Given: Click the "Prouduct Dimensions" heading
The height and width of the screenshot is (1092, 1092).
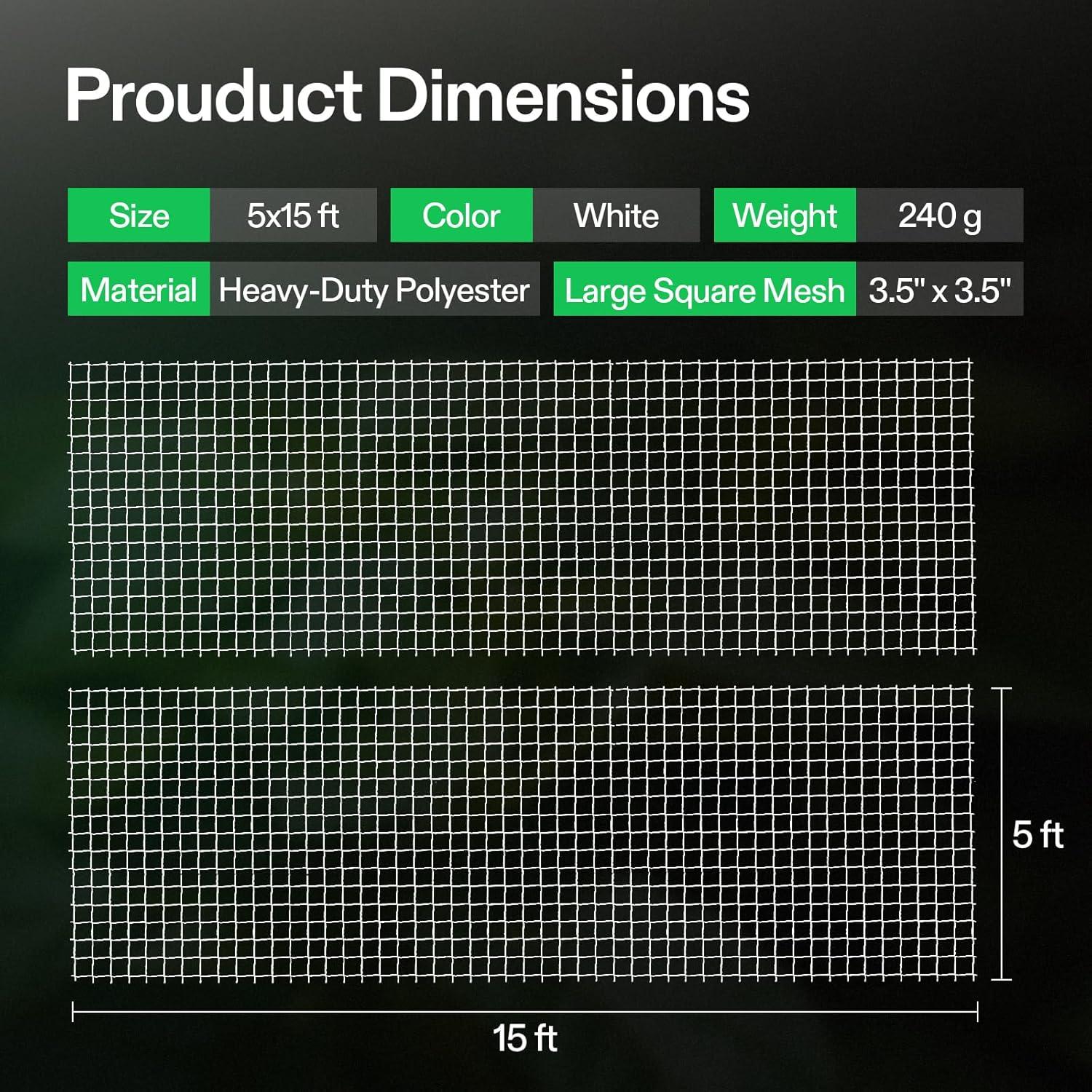Looking at the screenshot, I should click(408, 96).
